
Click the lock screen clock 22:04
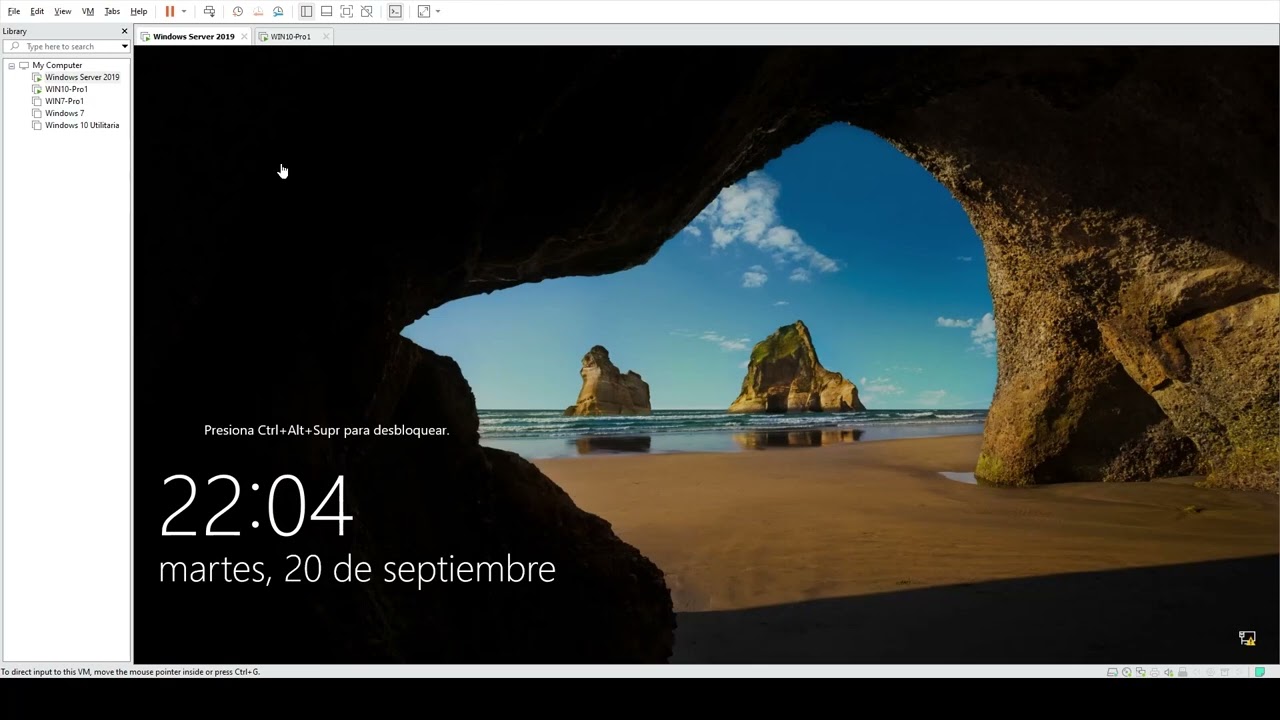256,506
